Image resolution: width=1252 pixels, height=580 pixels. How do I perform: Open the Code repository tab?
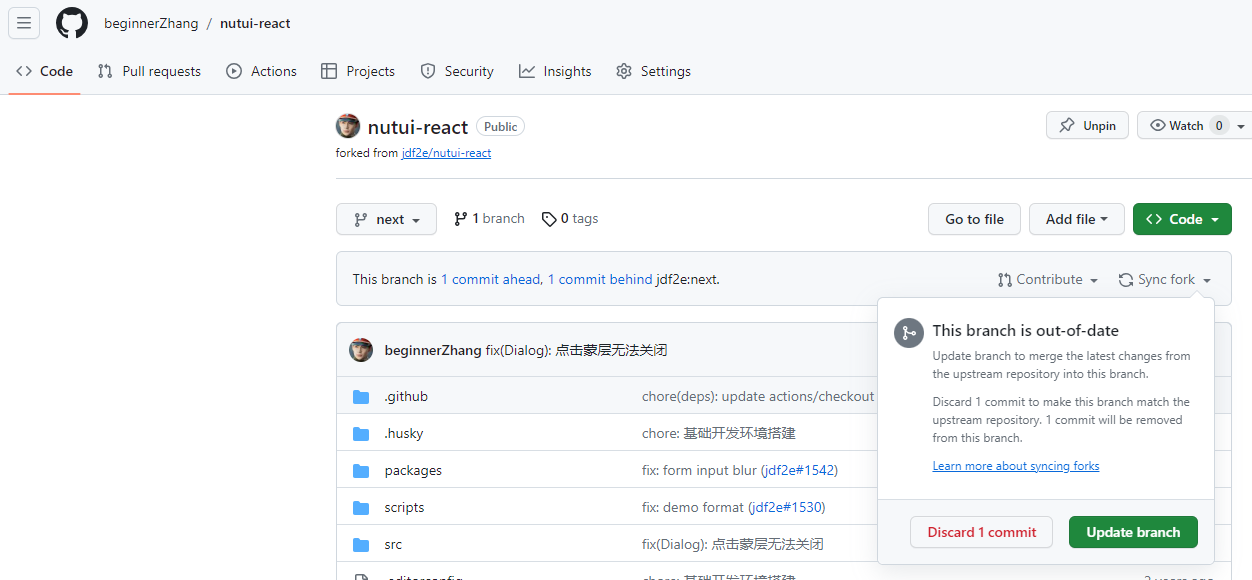pyautogui.click(x=44, y=71)
